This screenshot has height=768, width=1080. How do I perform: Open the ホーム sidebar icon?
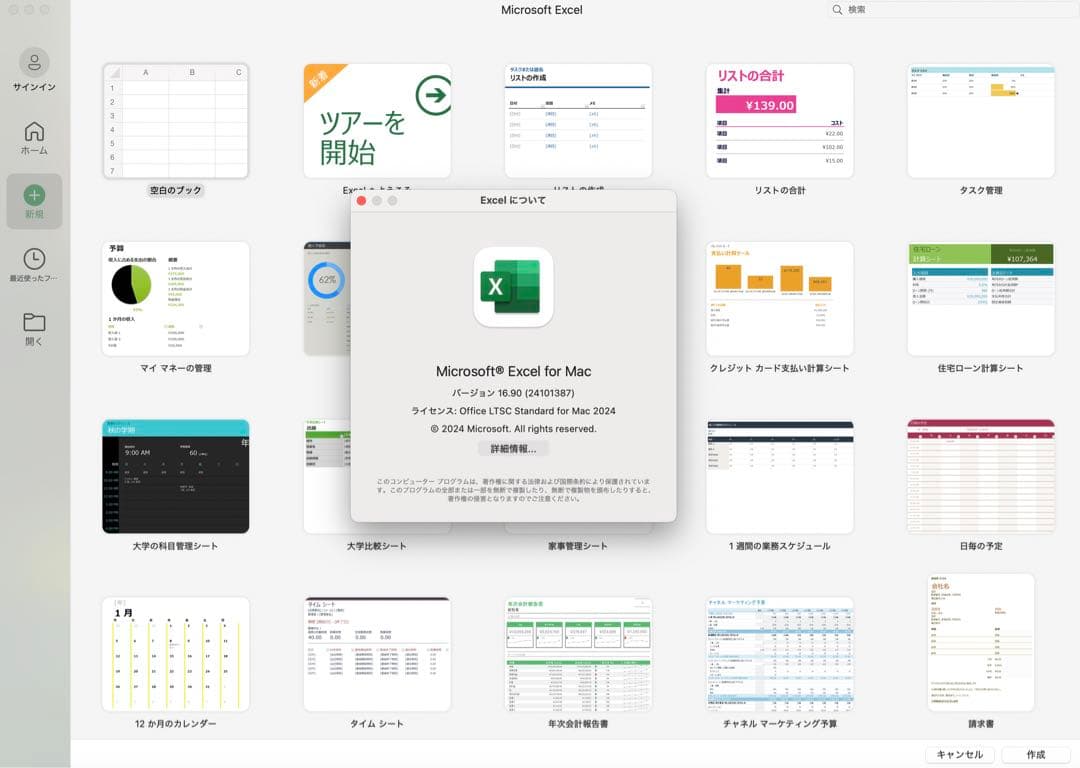click(x=34, y=132)
